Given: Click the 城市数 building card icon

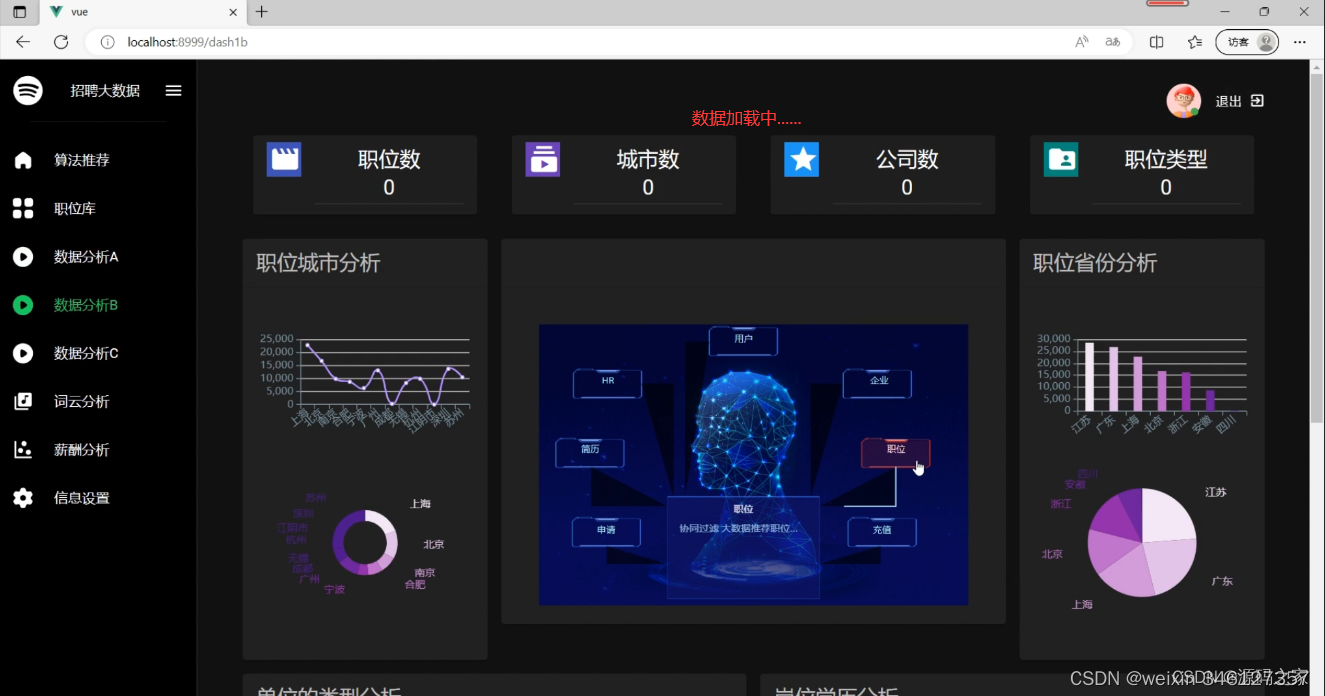Looking at the screenshot, I should tap(543, 159).
